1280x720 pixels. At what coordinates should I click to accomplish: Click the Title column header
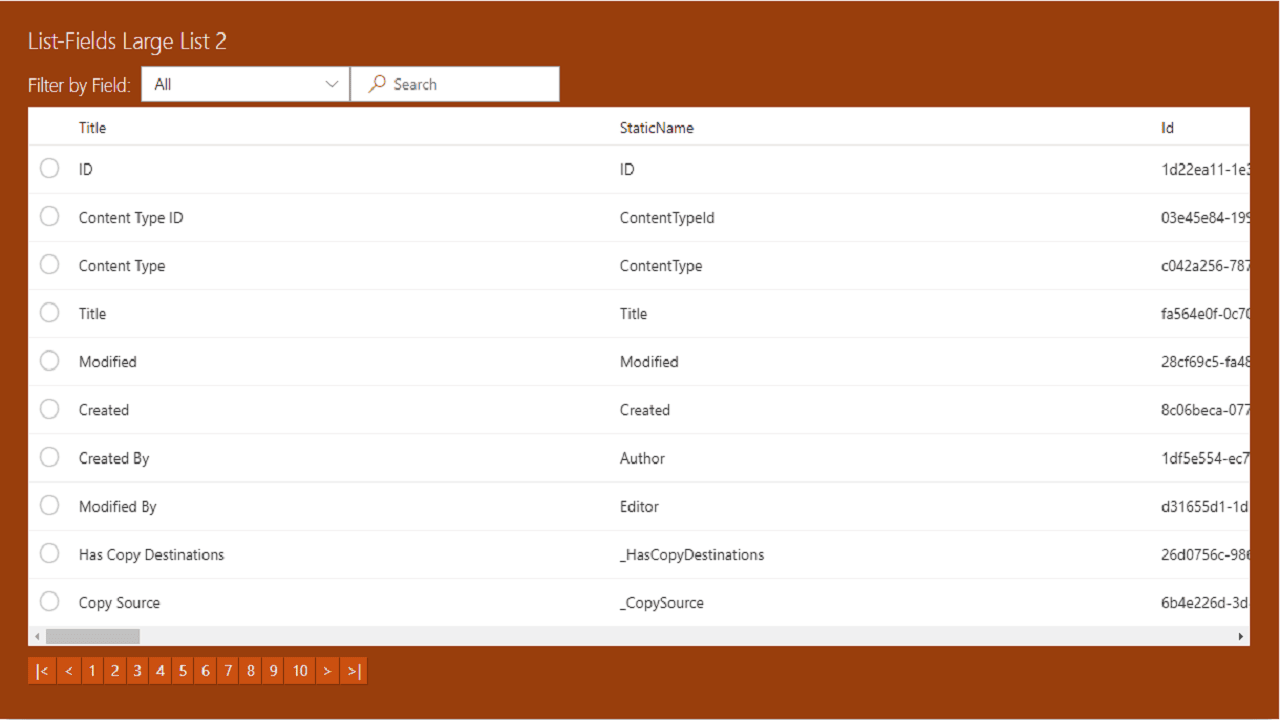[92, 128]
